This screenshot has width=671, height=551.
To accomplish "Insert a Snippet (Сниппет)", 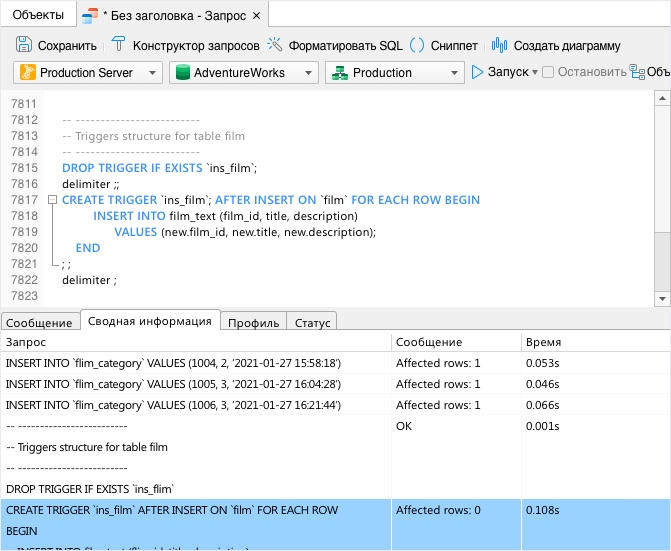I will [417, 46].
